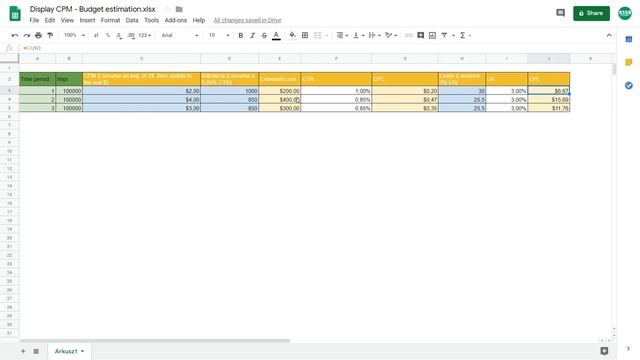Increase decimal places
Viewport: 640px width, 360px height.
pyautogui.click(x=131, y=36)
